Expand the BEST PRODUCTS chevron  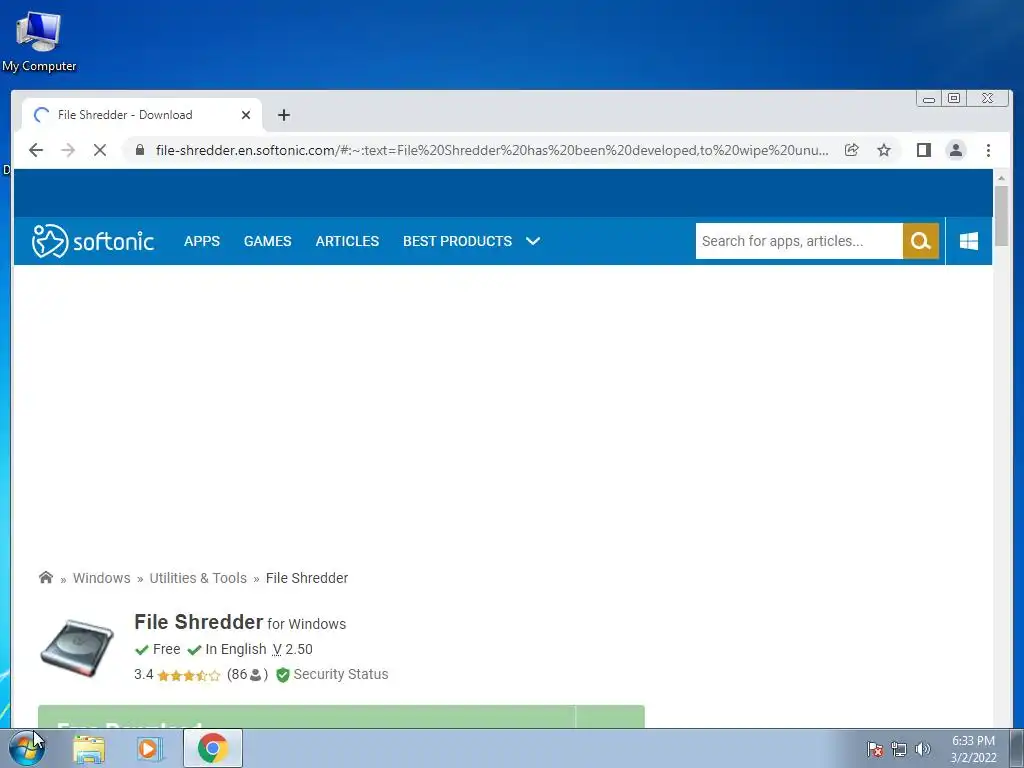[533, 241]
